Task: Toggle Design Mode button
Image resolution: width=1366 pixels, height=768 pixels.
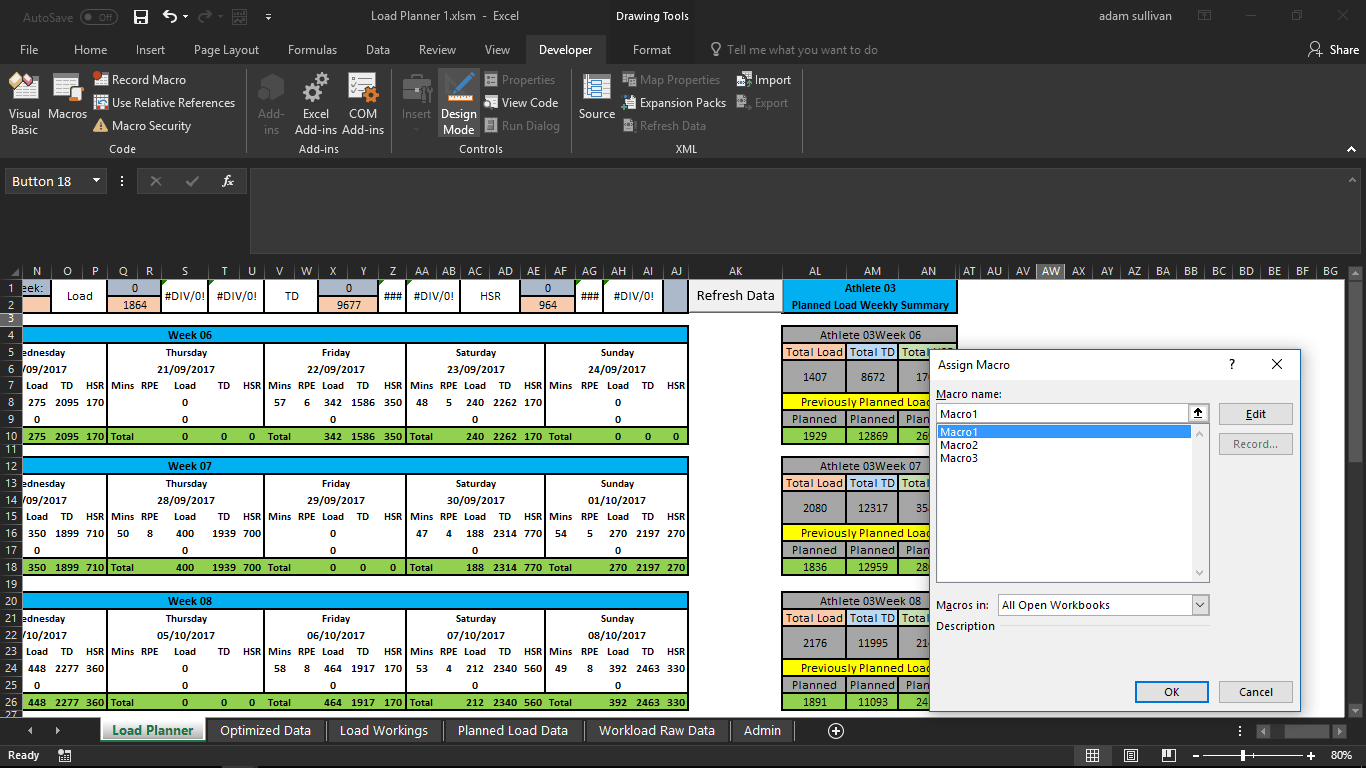Action: (459, 104)
